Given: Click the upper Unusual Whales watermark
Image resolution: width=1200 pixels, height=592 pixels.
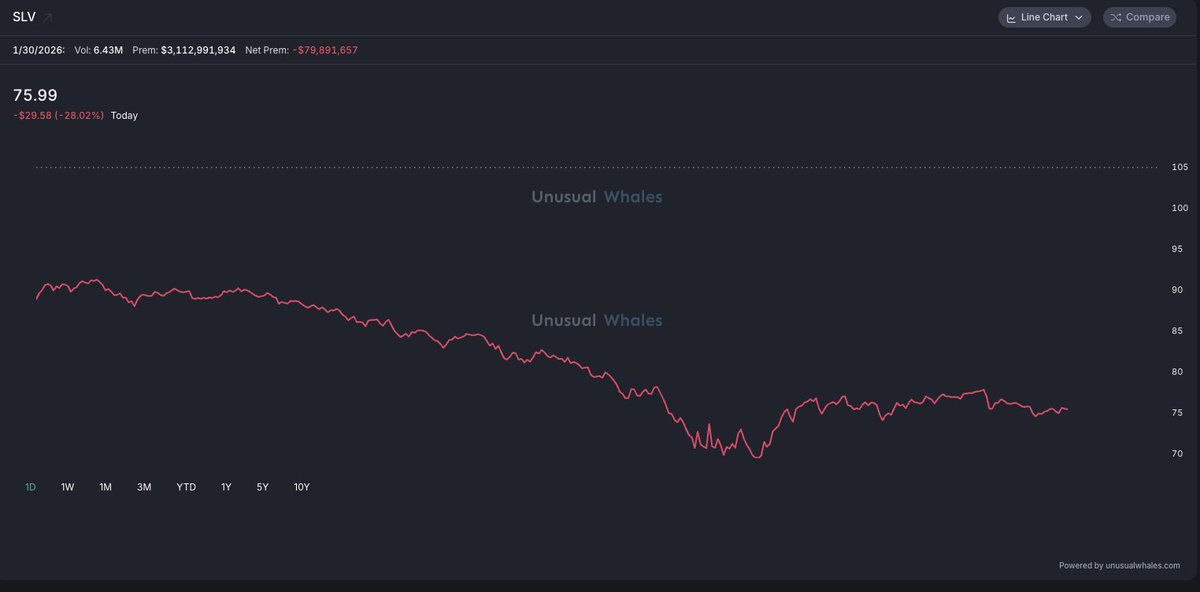Looking at the screenshot, I should (596, 197).
